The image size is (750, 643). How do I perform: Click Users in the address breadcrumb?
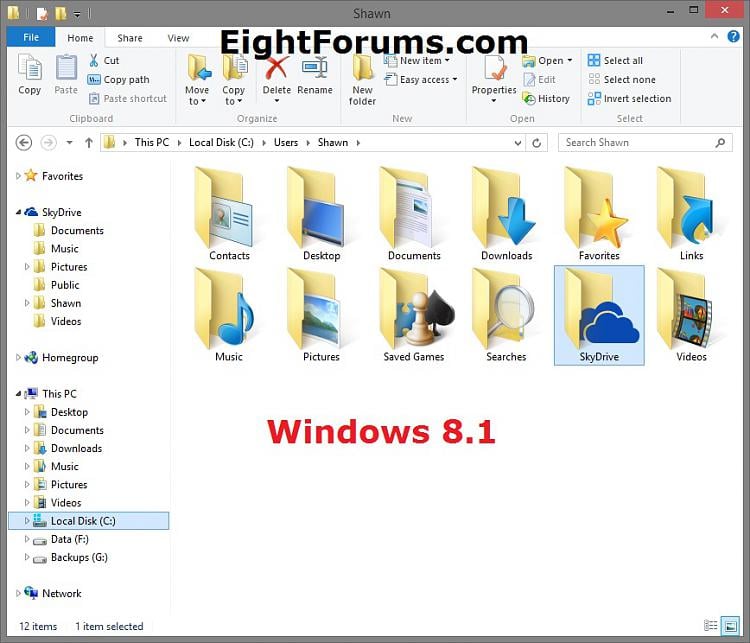[x=286, y=143]
